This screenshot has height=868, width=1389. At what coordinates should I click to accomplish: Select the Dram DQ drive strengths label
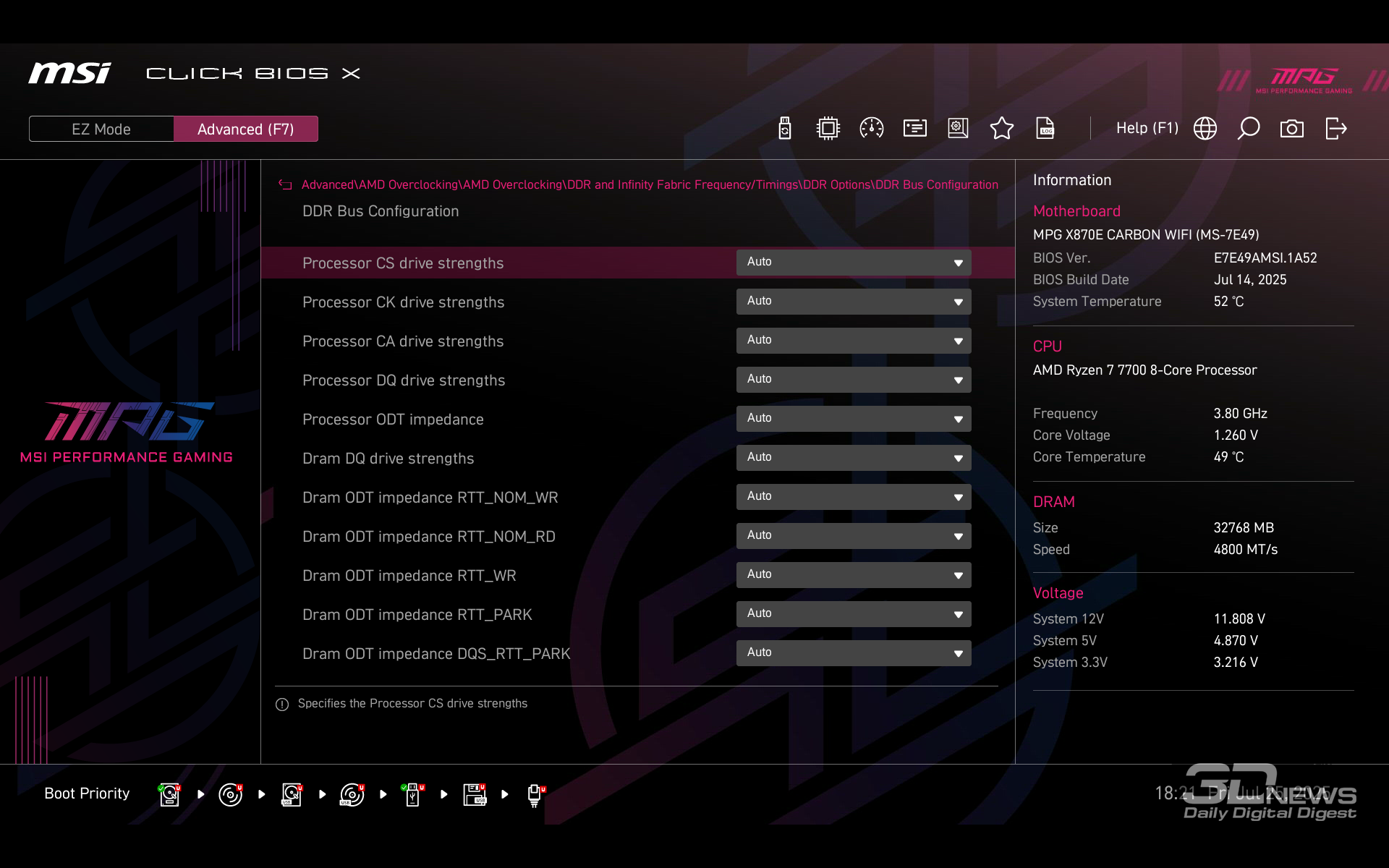tap(388, 459)
